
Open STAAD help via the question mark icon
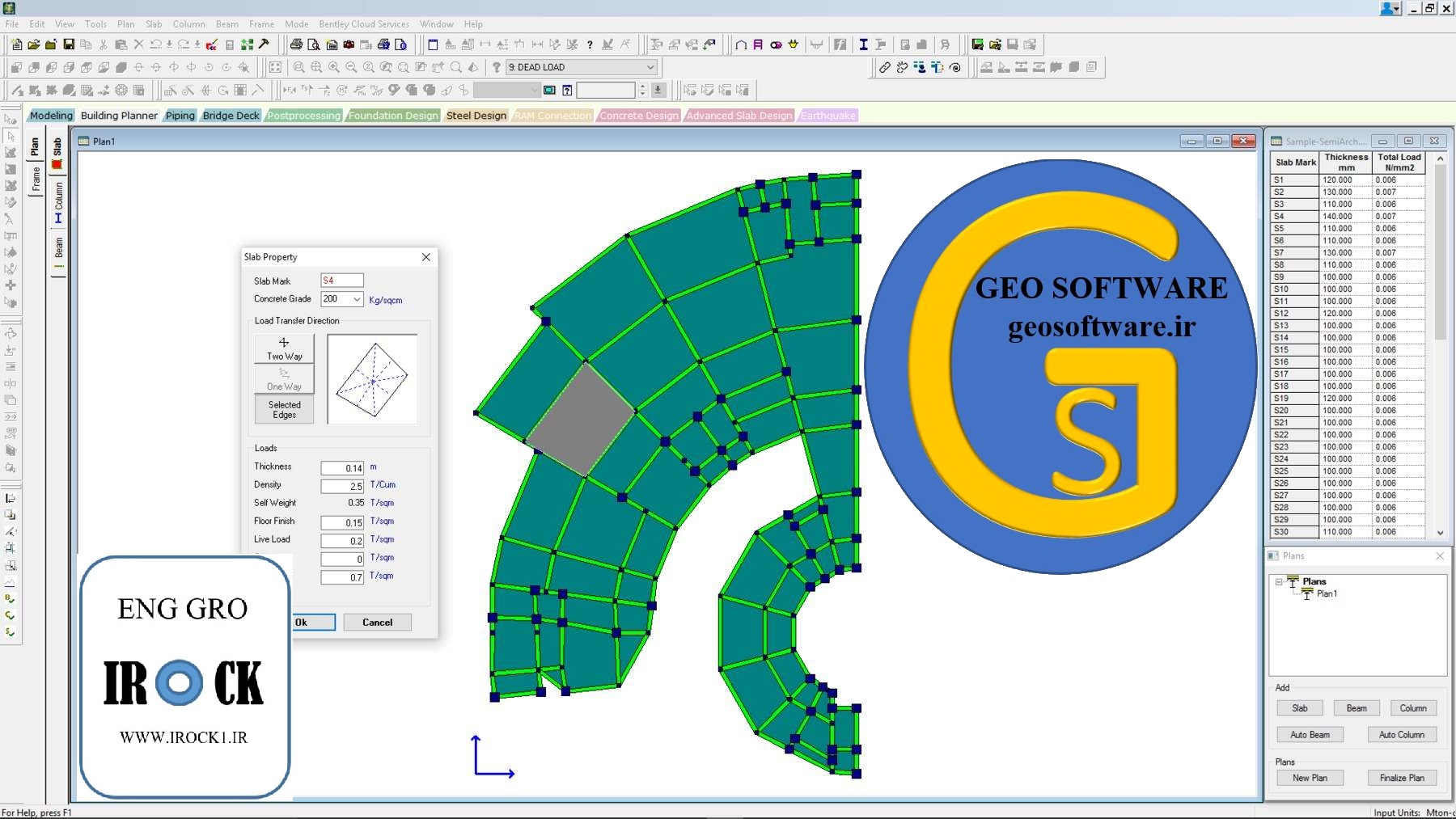click(x=590, y=44)
